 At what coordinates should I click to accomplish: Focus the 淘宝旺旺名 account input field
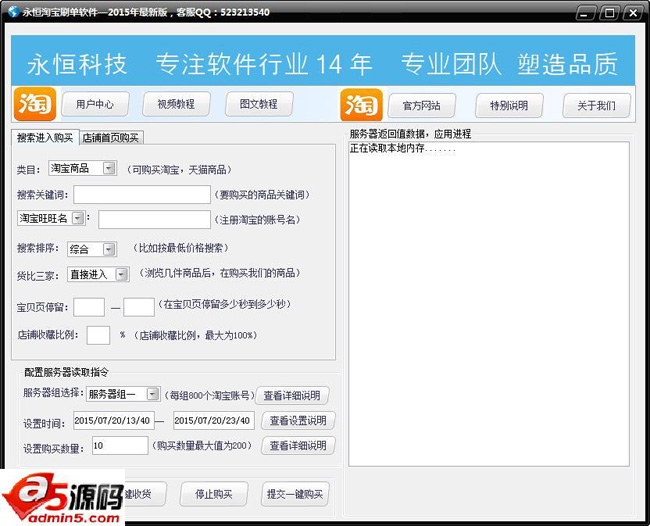click(155, 219)
